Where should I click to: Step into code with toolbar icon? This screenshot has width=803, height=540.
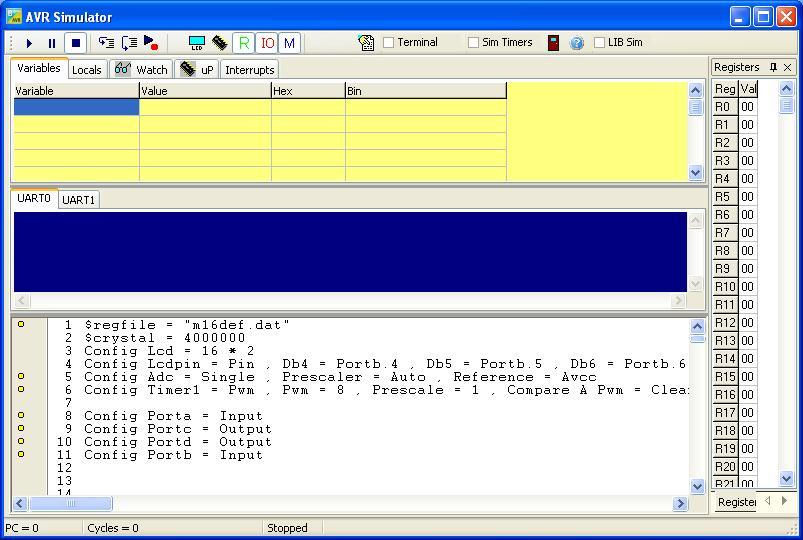pos(106,43)
